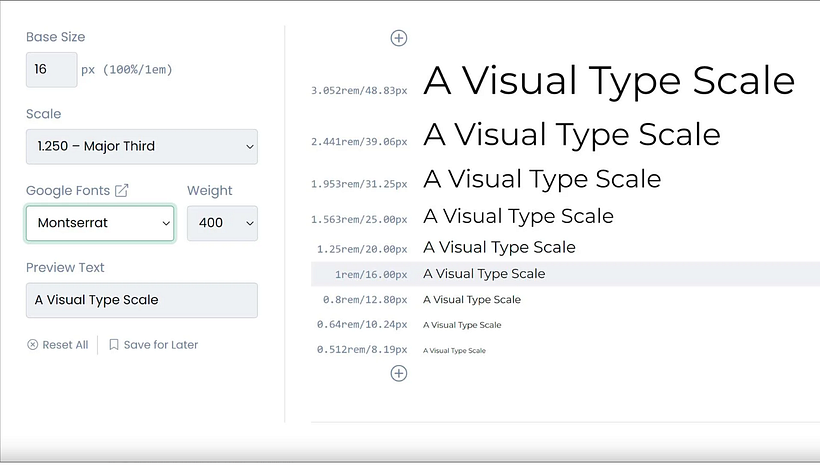Screen dimensions: 820x465
Task: Open Google Fonts external link icon
Action: click(122, 190)
